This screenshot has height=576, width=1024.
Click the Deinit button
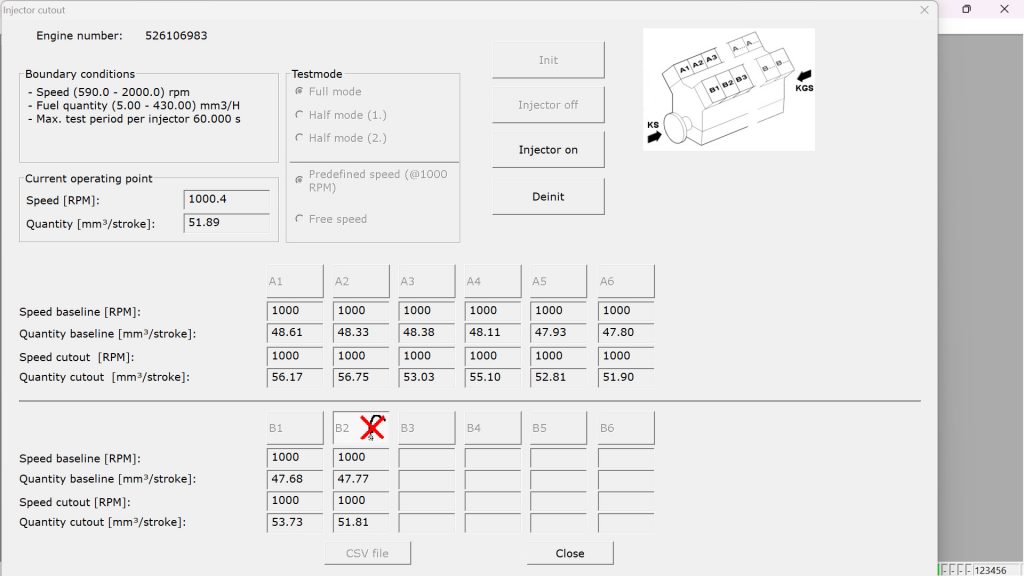[548, 197]
